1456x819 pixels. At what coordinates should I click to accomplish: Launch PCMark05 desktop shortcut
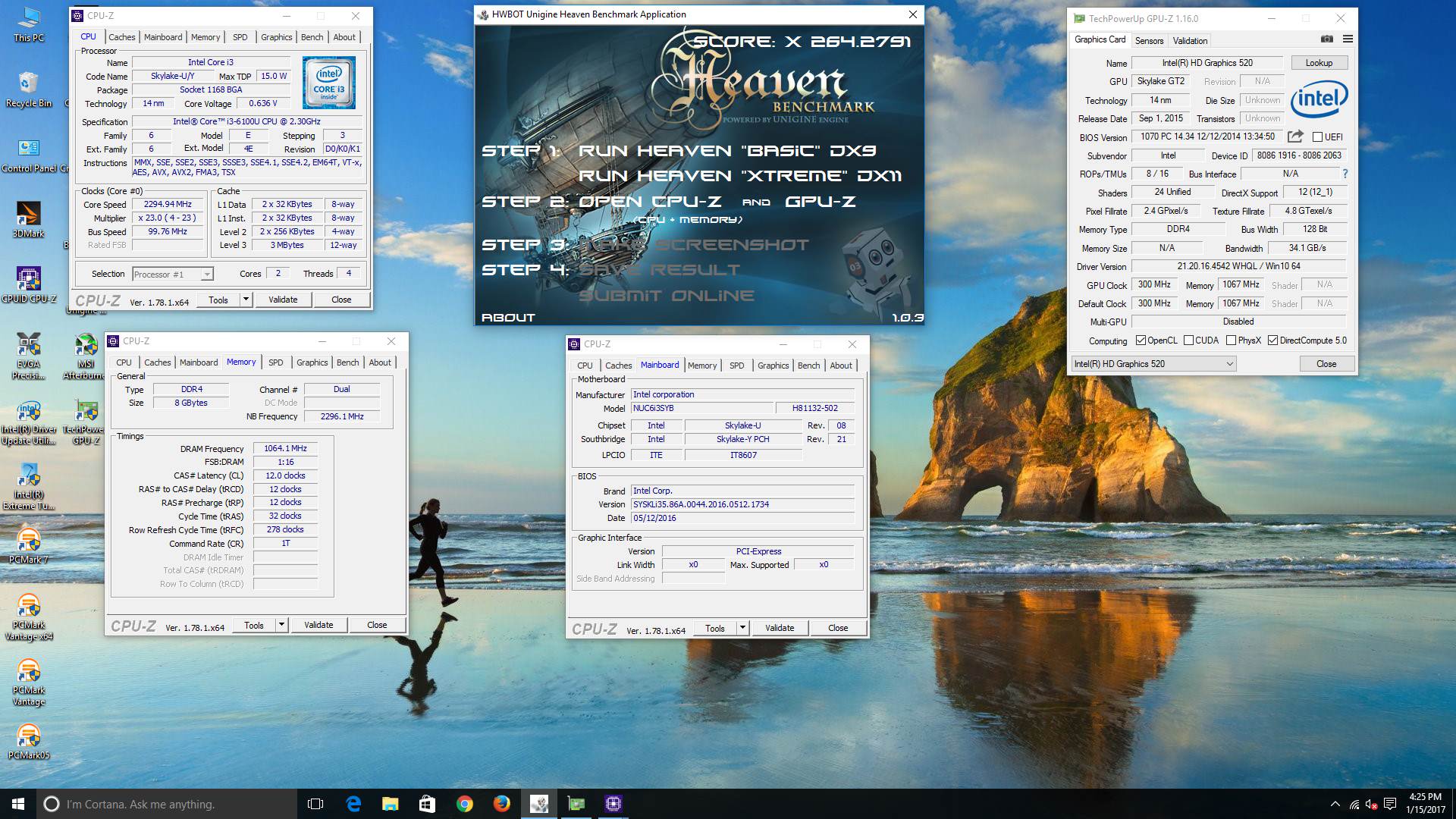(29, 742)
